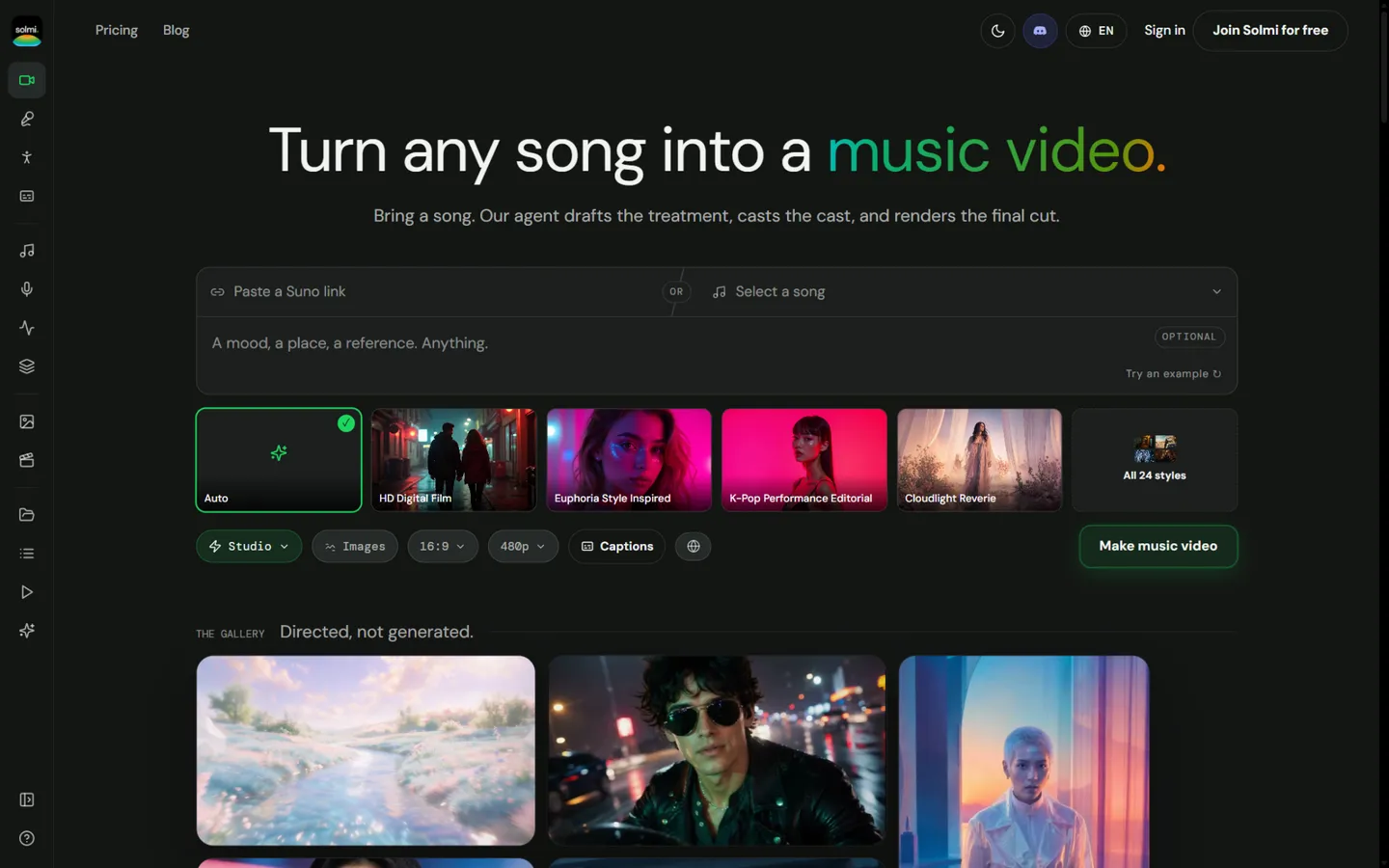
Task: Open the clapperboard sidebar icon
Action: pos(27,460)
